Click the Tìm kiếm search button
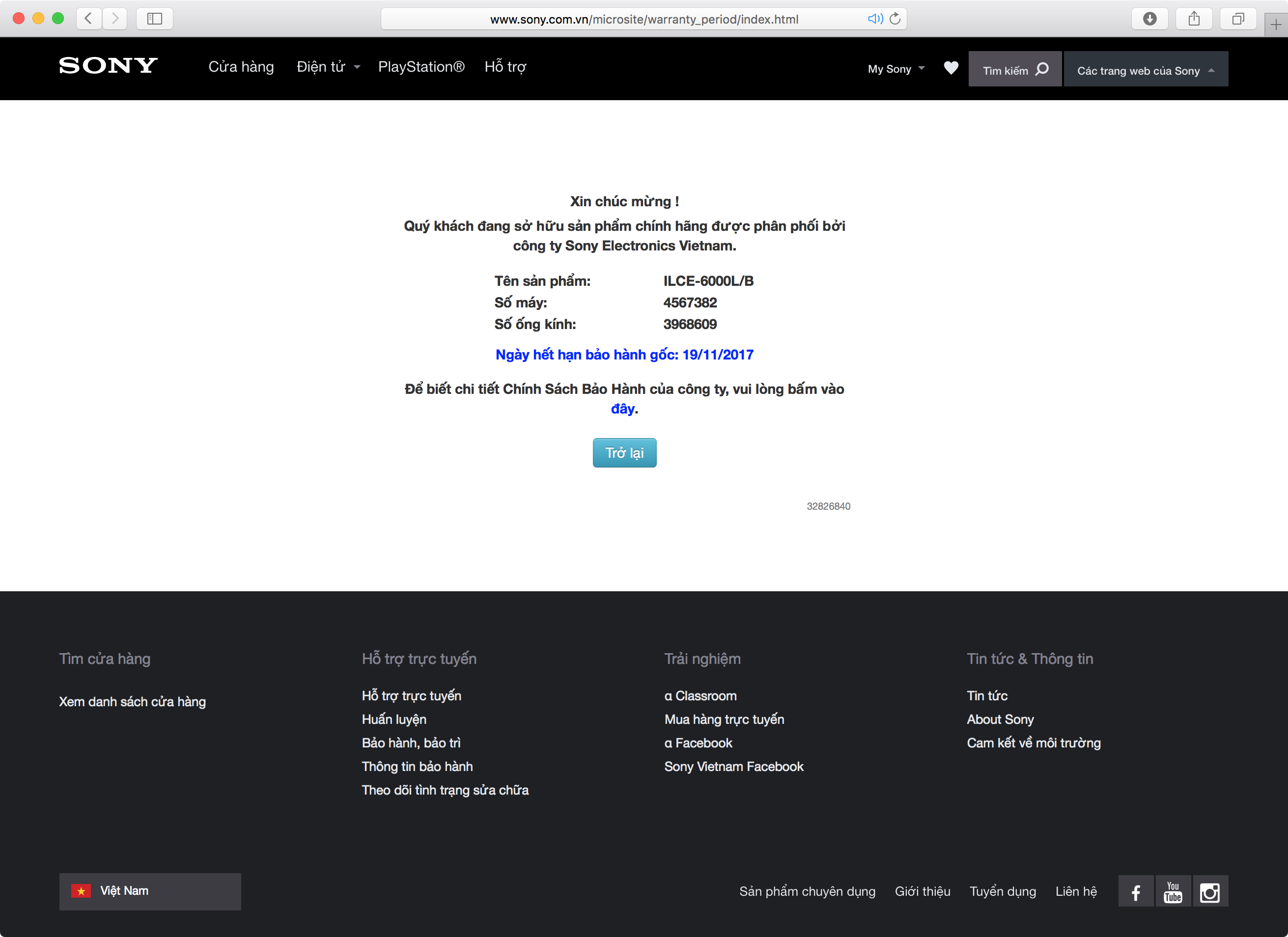 coord(1015,69)
